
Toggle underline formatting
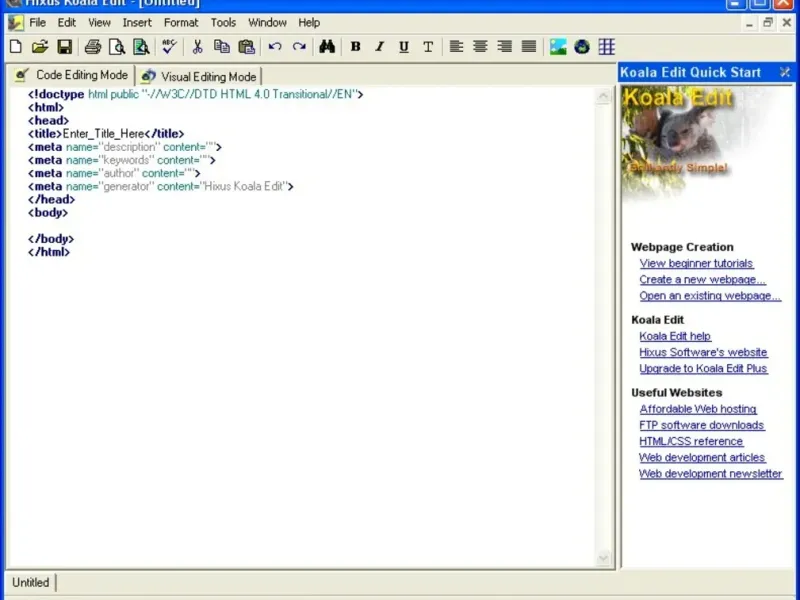click(404, 46)
